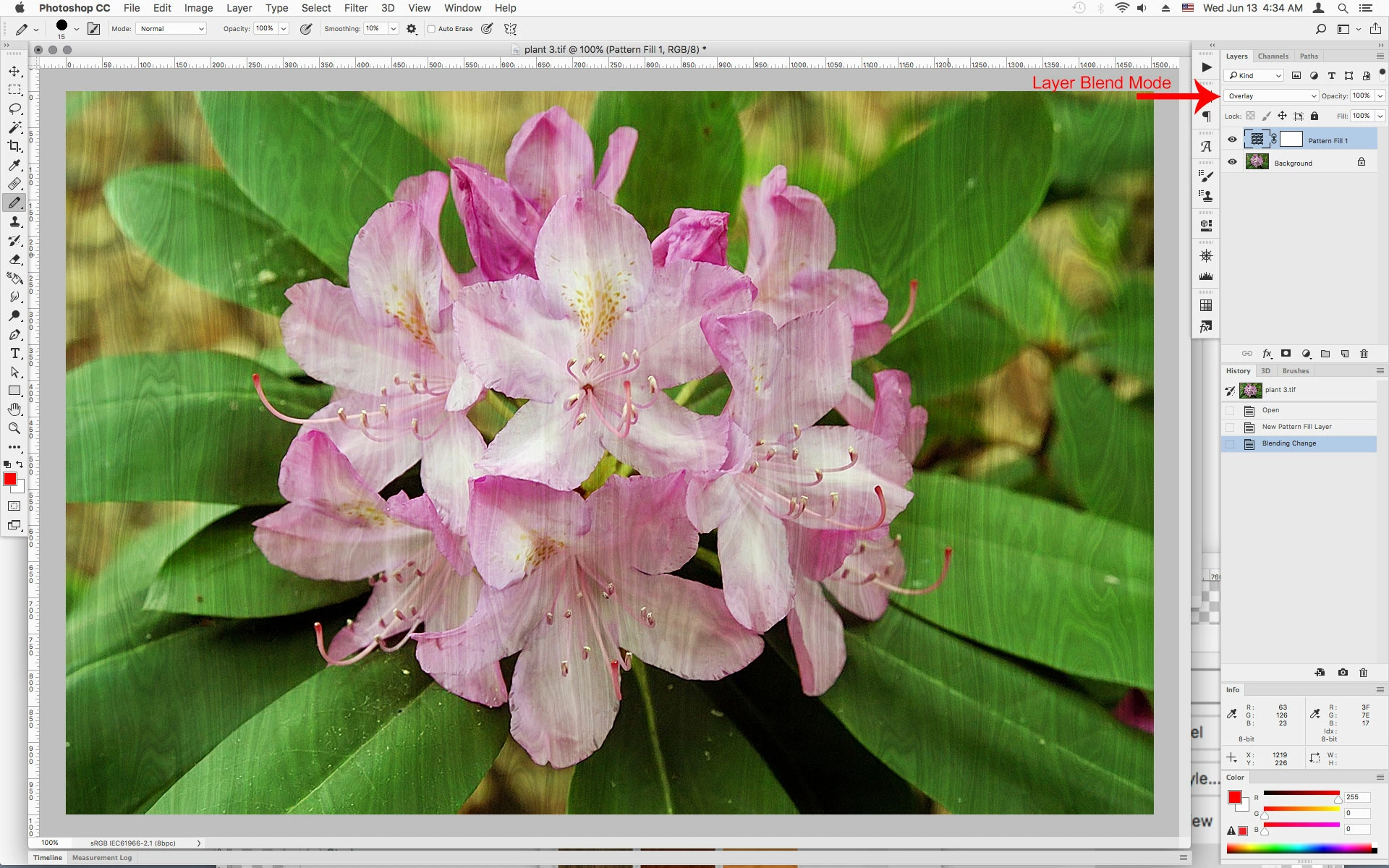The height and width of the screenshot is (868, 1389).
Task: Click the red foreground color swatch
Action: coord(10,479)
